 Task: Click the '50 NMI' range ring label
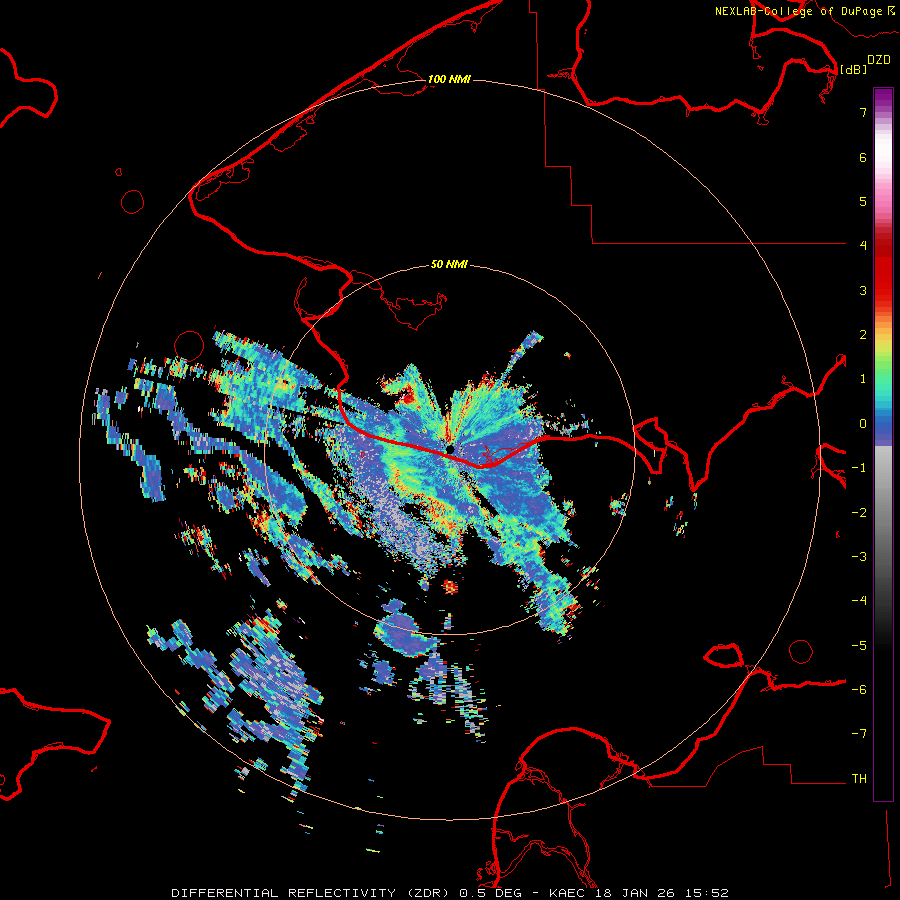point(449,264)
